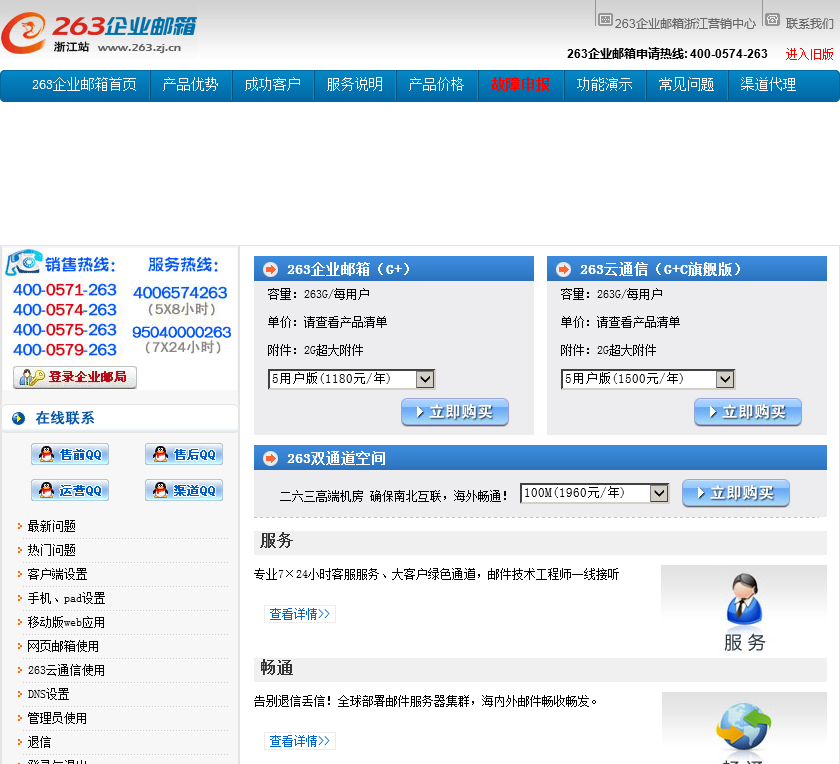Viewport: 840px width, 764px height.
Task: Open 网页邮箱使用 in sidebar list
Action: [x=63, y=647]
